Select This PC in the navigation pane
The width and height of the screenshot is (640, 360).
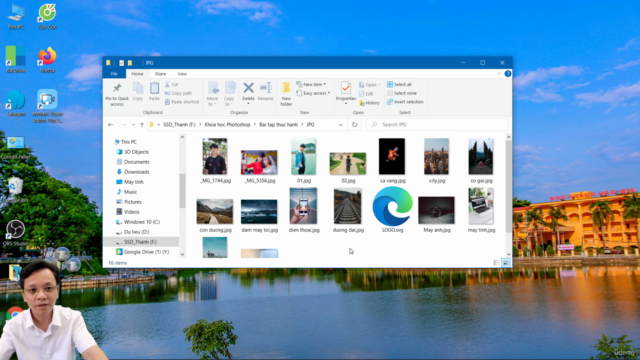click(129, 142)
